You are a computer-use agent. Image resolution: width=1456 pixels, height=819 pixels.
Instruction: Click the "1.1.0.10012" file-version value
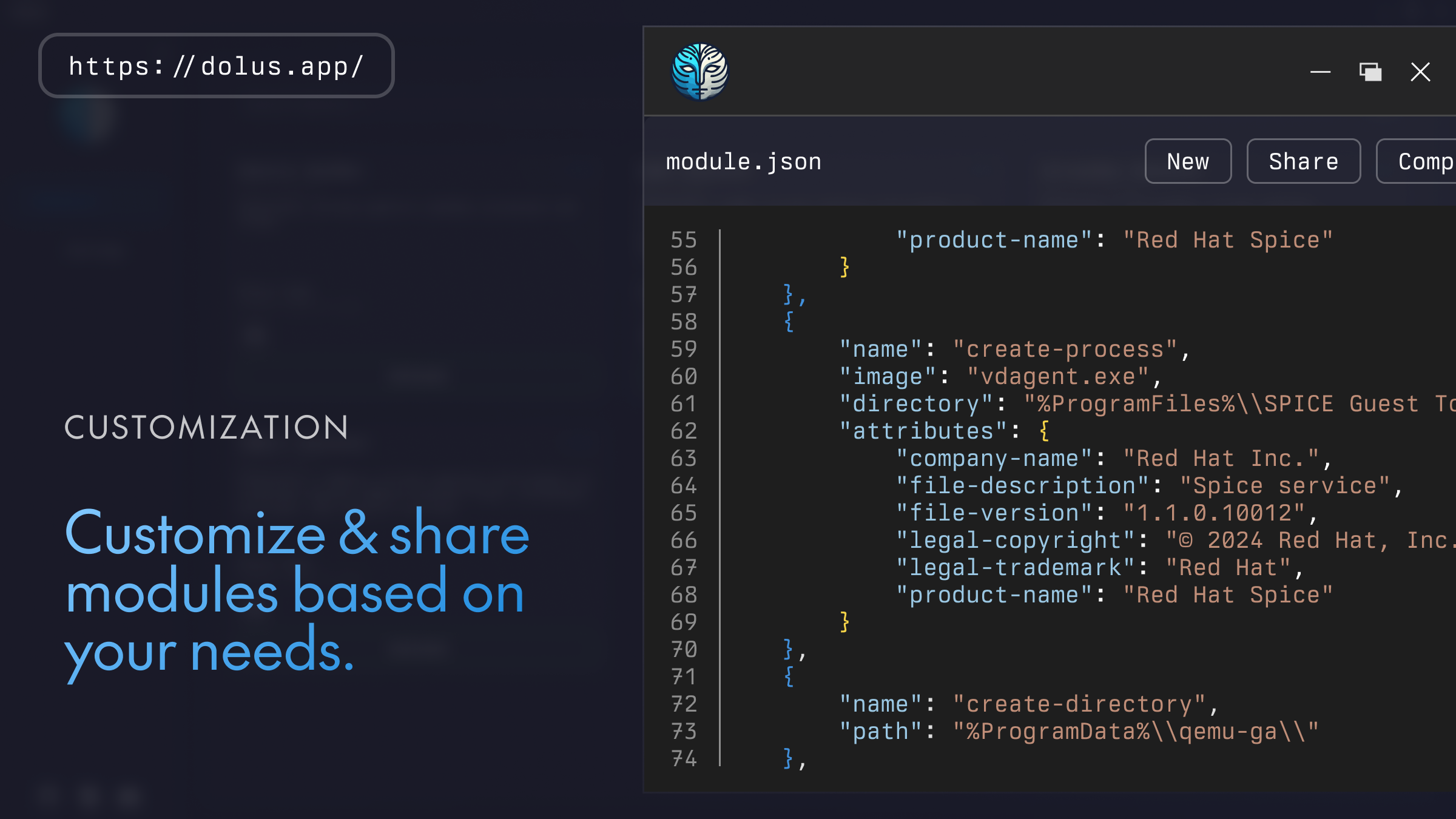coord(1213,513)
